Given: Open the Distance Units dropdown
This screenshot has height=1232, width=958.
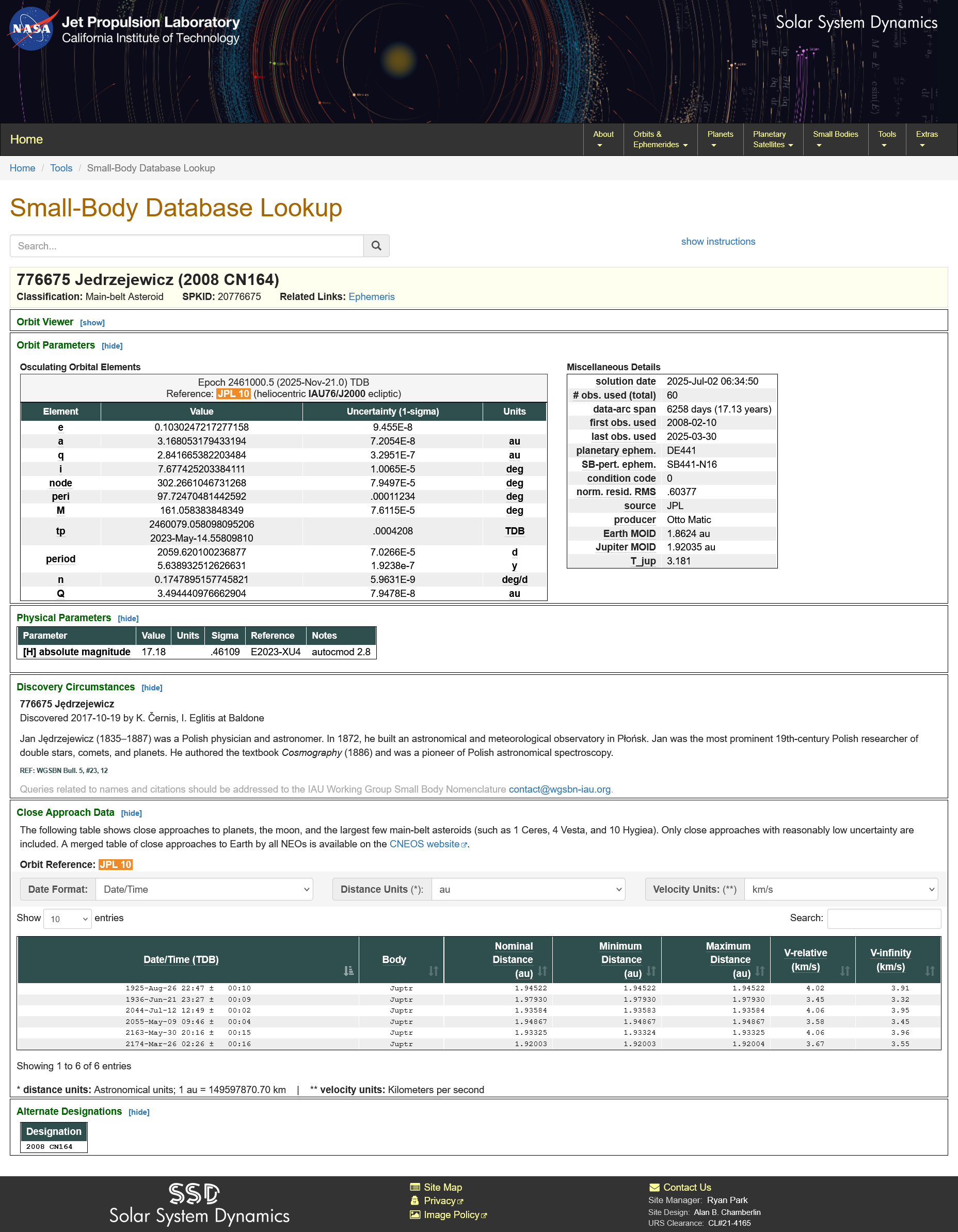Looking at the screenshot, I should (x=528, y=889).
